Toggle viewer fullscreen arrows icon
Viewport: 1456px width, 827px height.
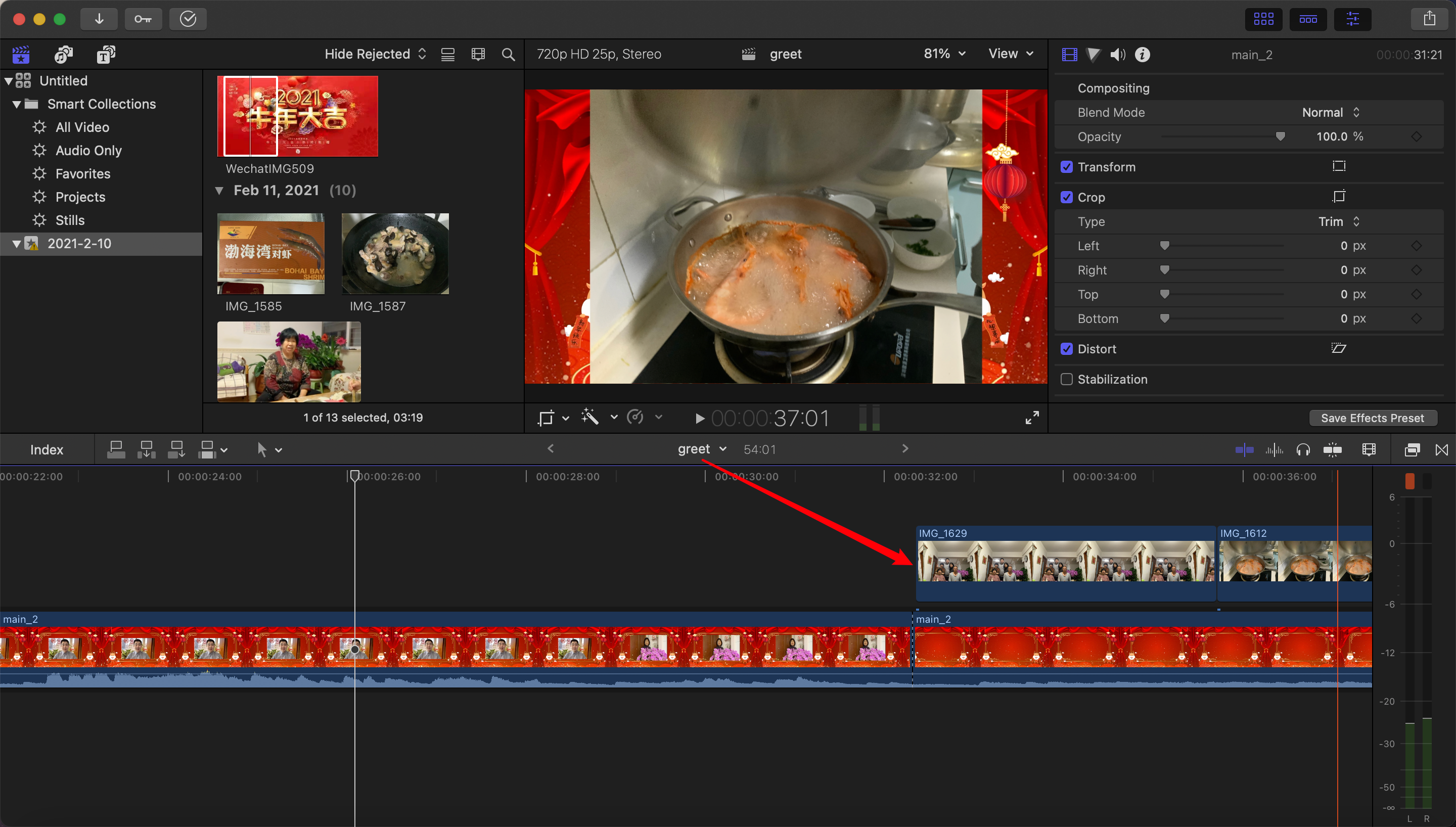coord(1032,418)
